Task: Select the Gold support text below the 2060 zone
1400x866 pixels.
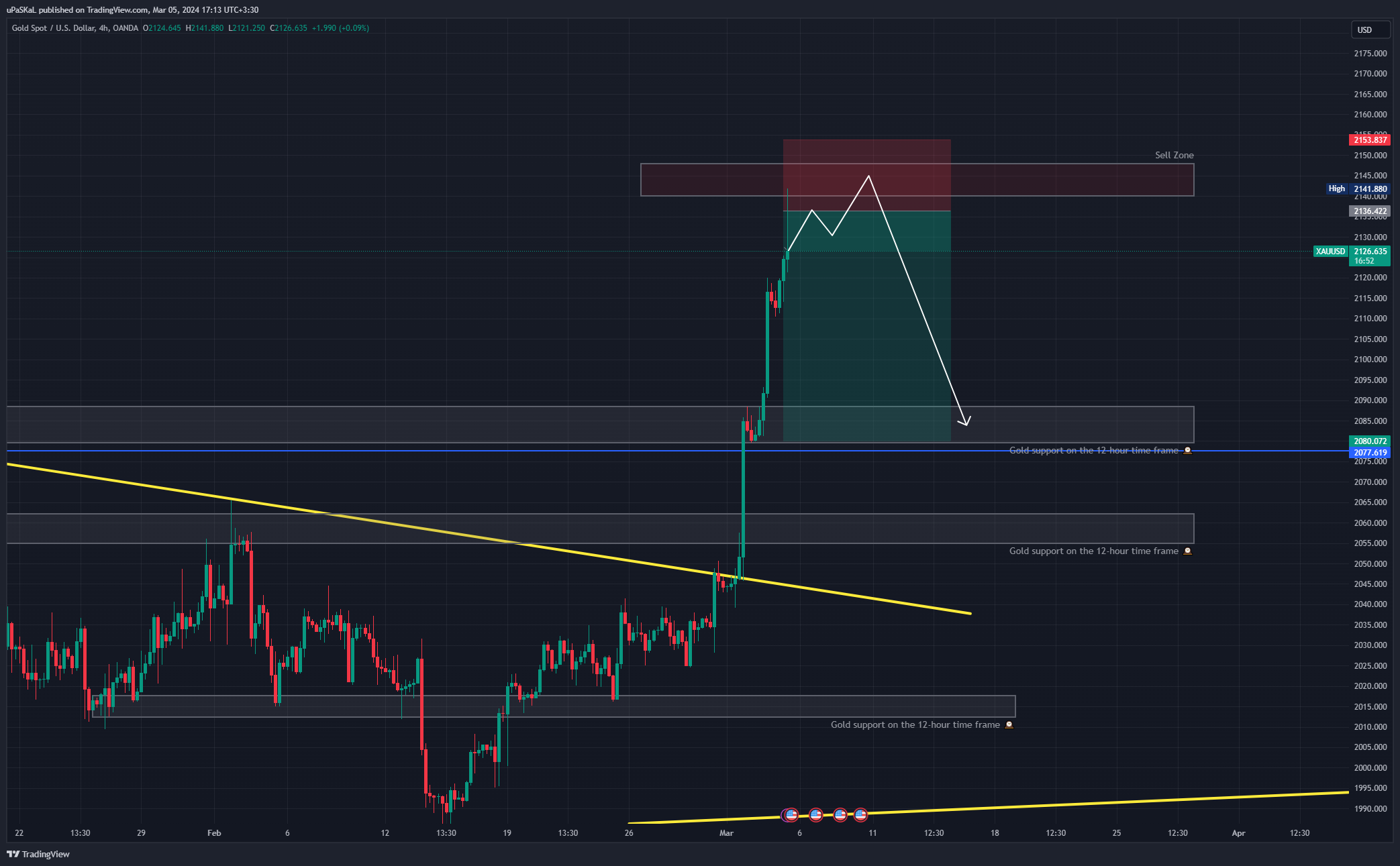Action: pos(1094,551)
